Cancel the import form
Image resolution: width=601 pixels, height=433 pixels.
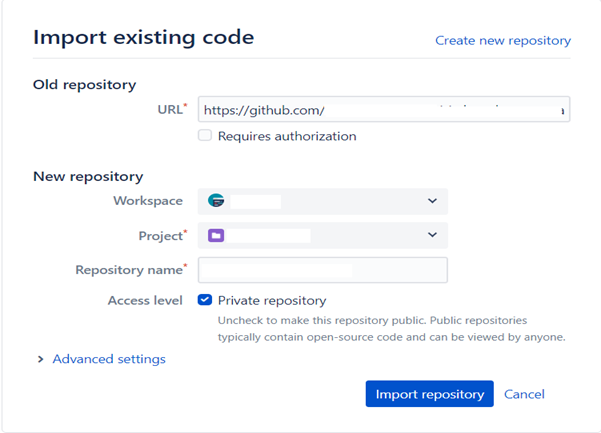pos(524,394)
